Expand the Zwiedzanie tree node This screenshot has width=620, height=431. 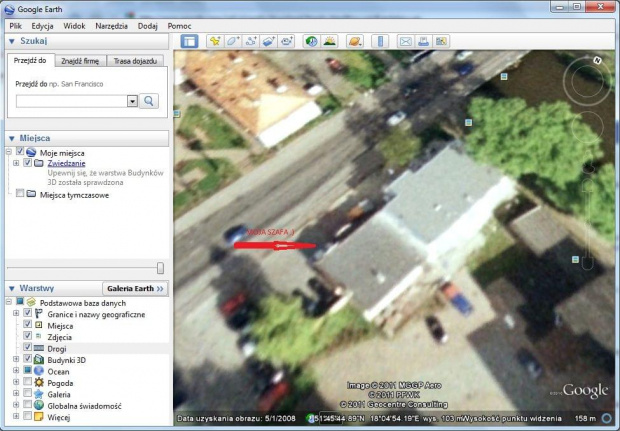coord(16,163)
